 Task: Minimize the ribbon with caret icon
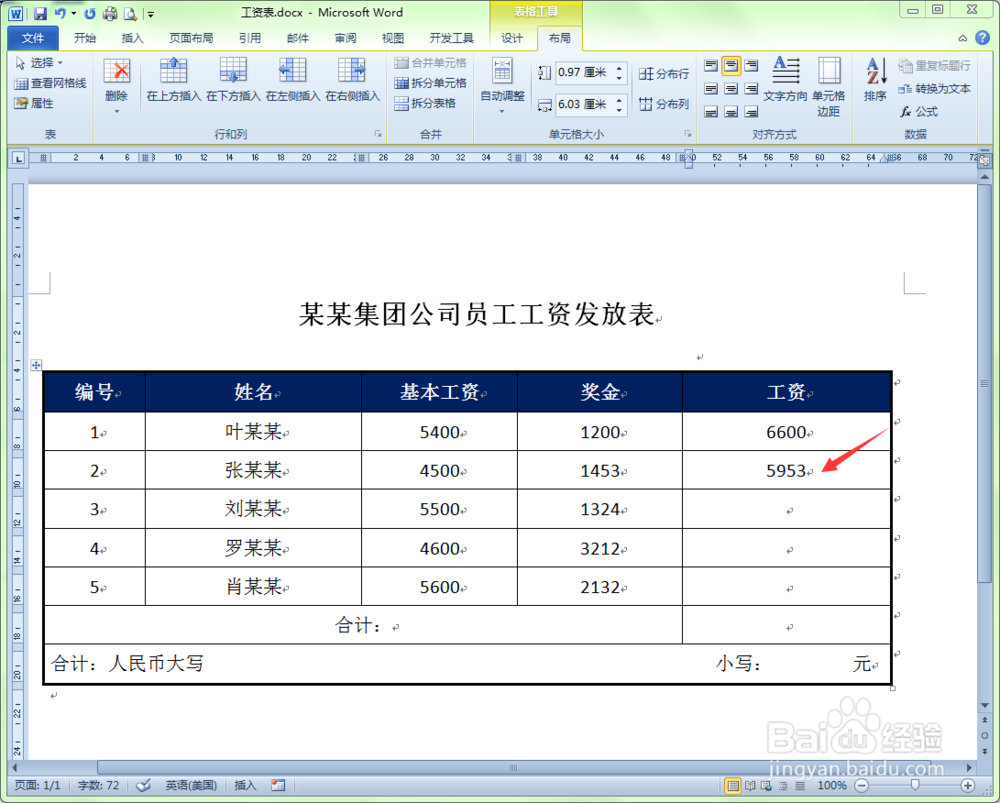click(962, 38)
